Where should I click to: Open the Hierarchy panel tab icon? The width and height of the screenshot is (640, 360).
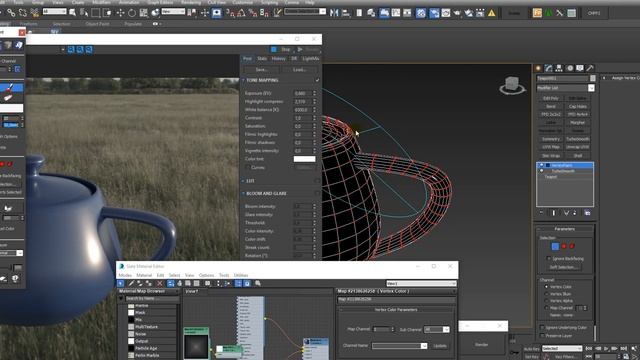coord(559,68)
